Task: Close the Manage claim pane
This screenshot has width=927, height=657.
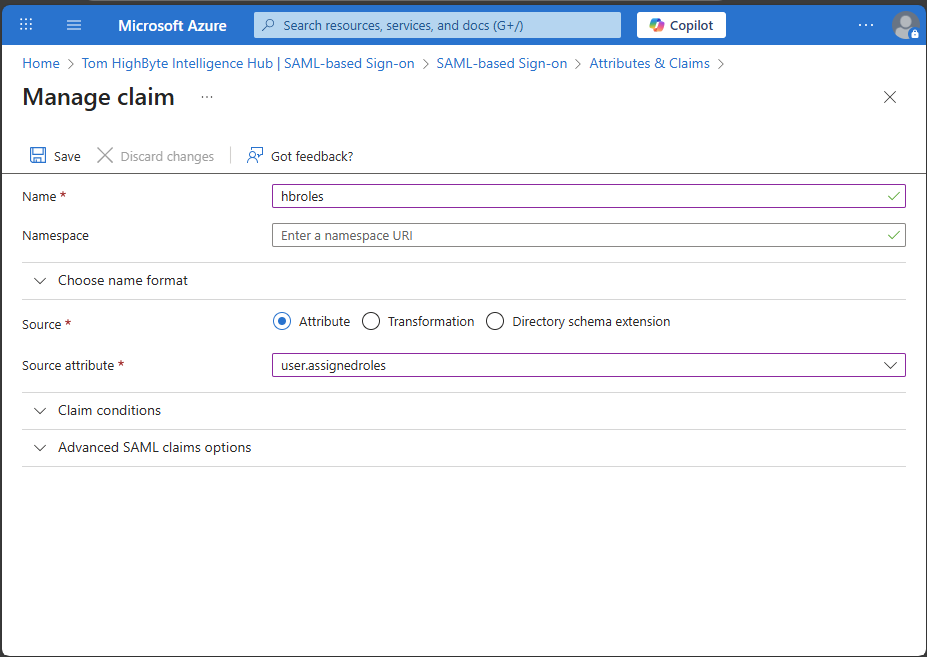Action: click(x=889, y=97)
